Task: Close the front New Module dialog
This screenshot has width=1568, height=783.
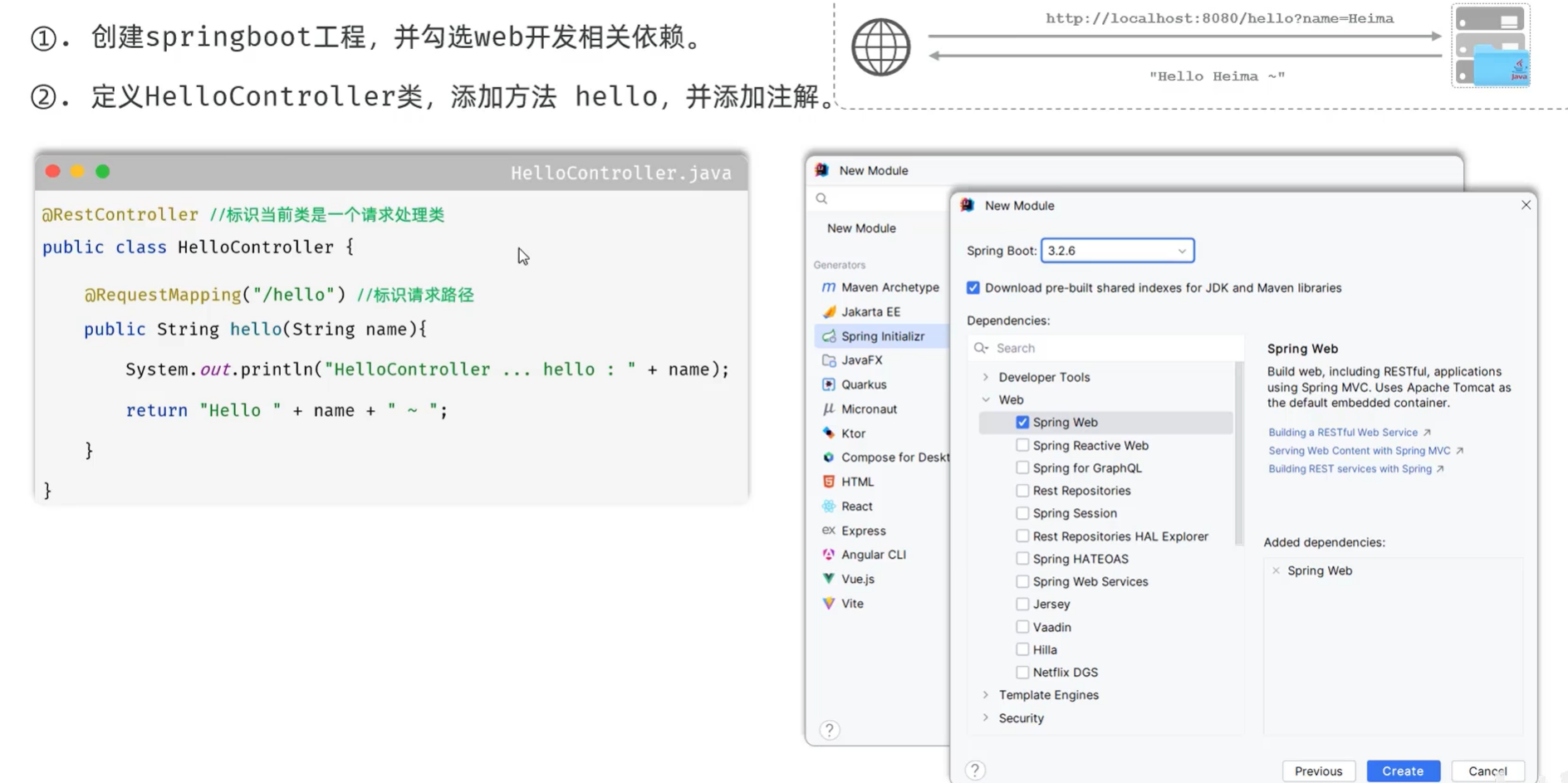Action: [x=1526, y=205]
